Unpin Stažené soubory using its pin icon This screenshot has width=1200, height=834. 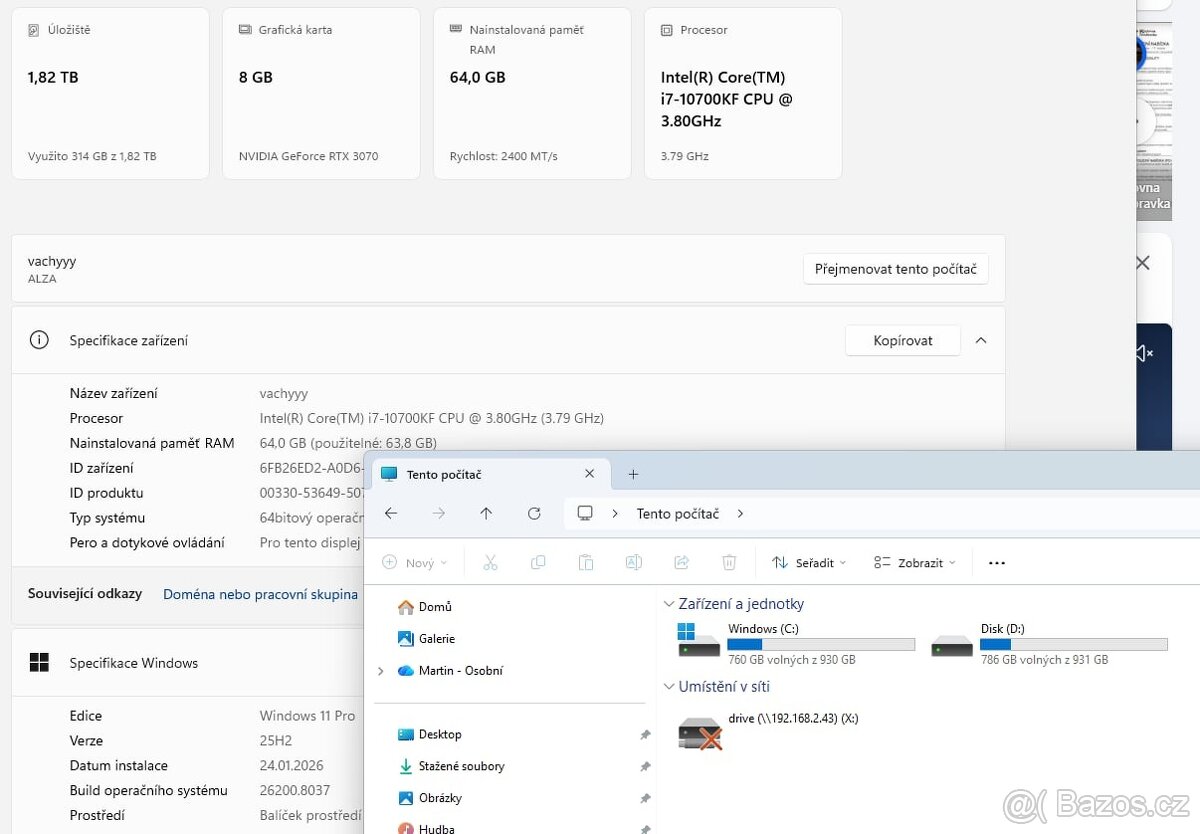tap(645, 767)
